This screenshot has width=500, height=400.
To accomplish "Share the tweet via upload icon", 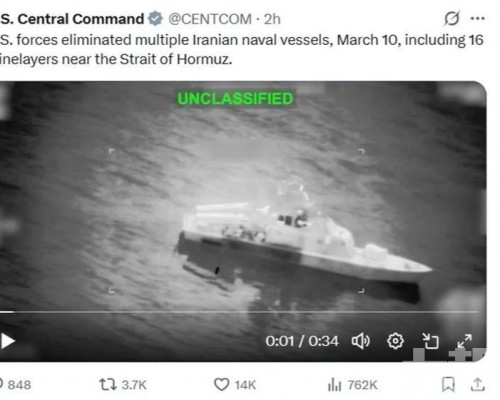I will click(477, 384).
